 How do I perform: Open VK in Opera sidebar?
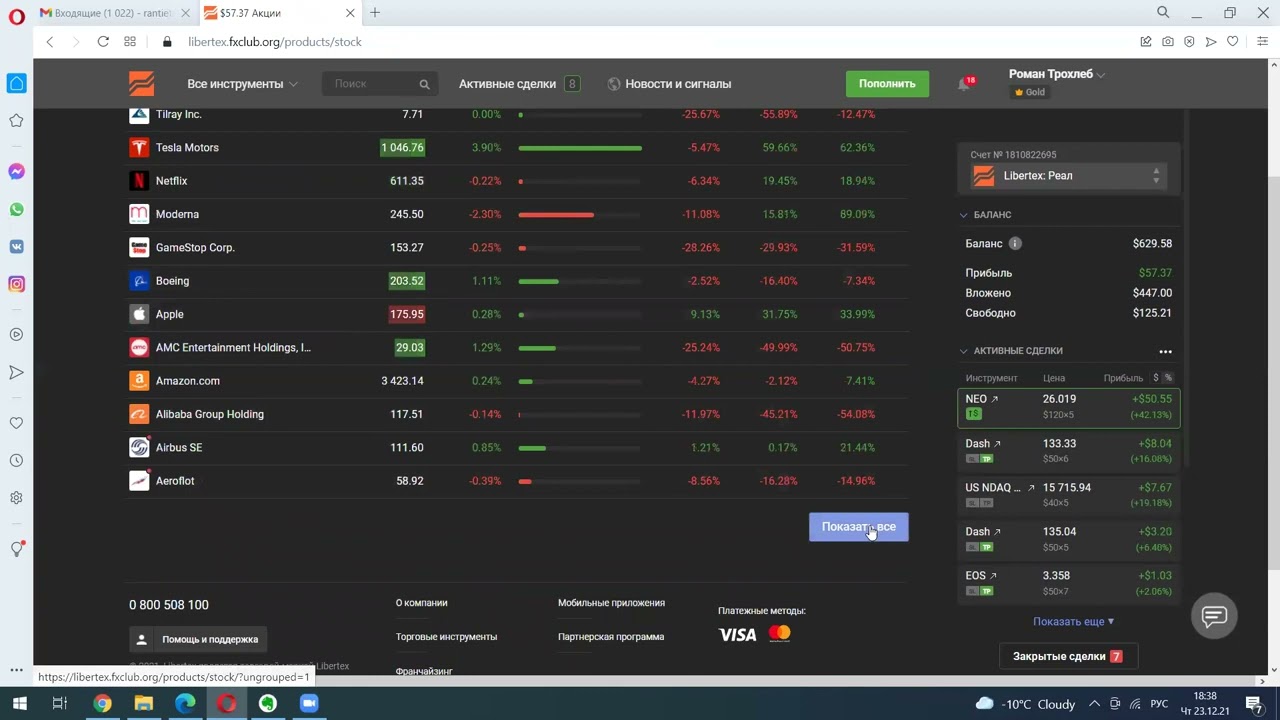point(16,247)
